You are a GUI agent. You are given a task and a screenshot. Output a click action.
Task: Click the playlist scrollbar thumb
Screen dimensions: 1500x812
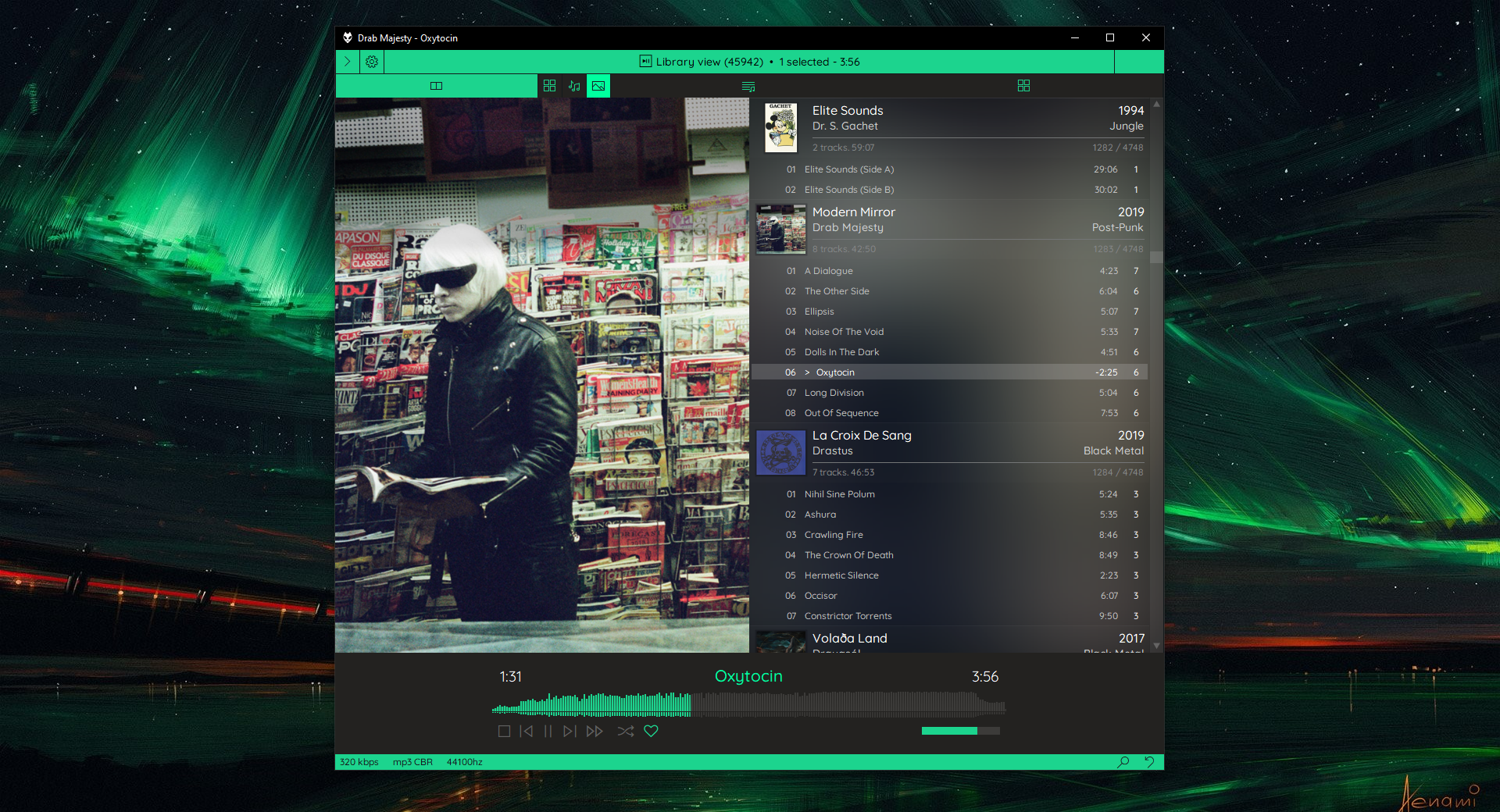[1156, 257]
